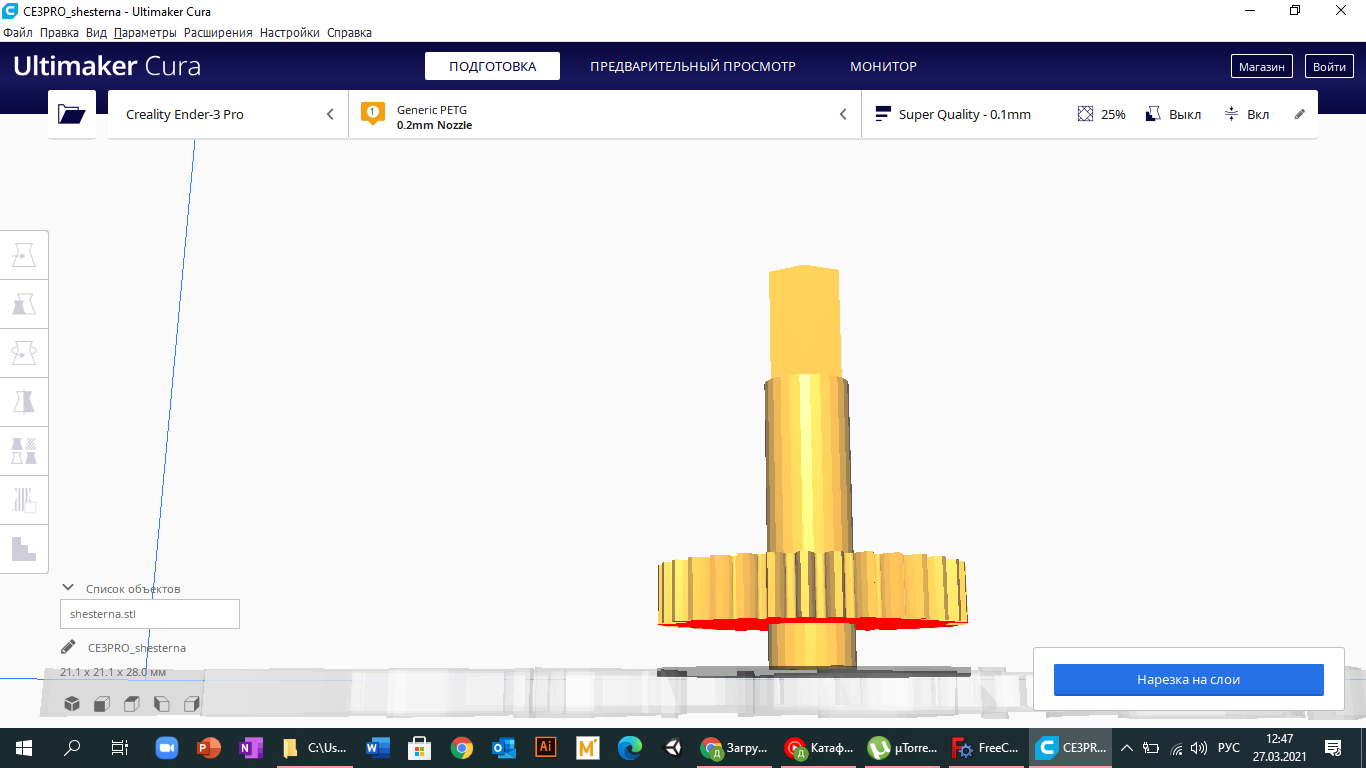Viewport: 1366px width, 768px height.
Task: Switch to ПРЕДВАРИТЕЛЬНЫЙ ПРОСМОТР tab
Action: point(693,66)
